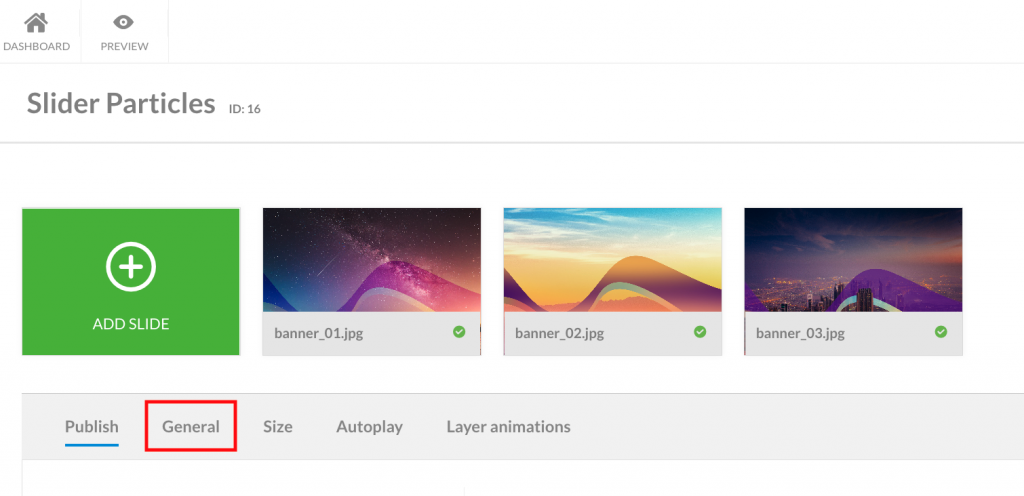Click green check icon on banner_01.jpg

coord(459,332)
